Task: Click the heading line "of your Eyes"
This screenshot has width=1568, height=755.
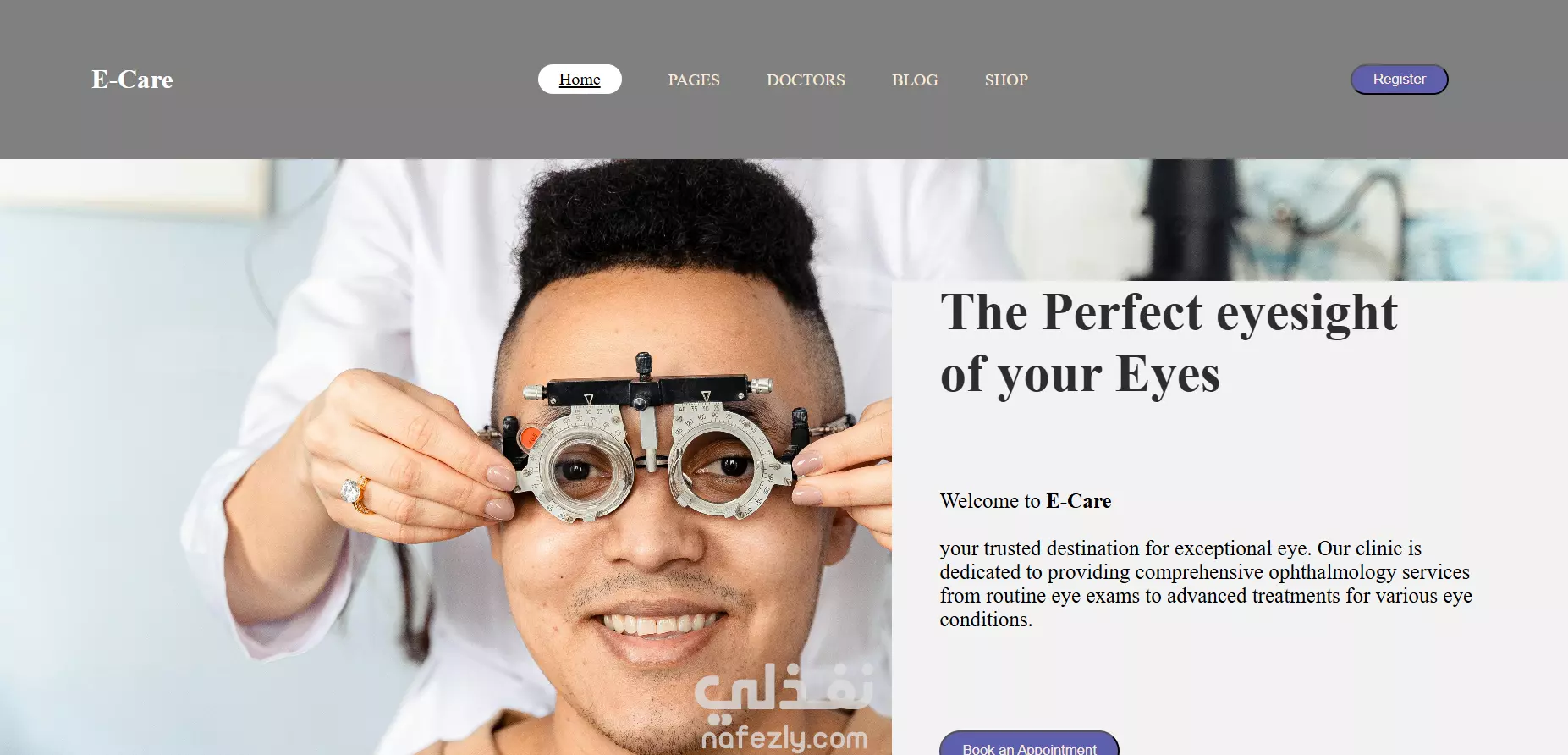Action: pos(1080,374)
